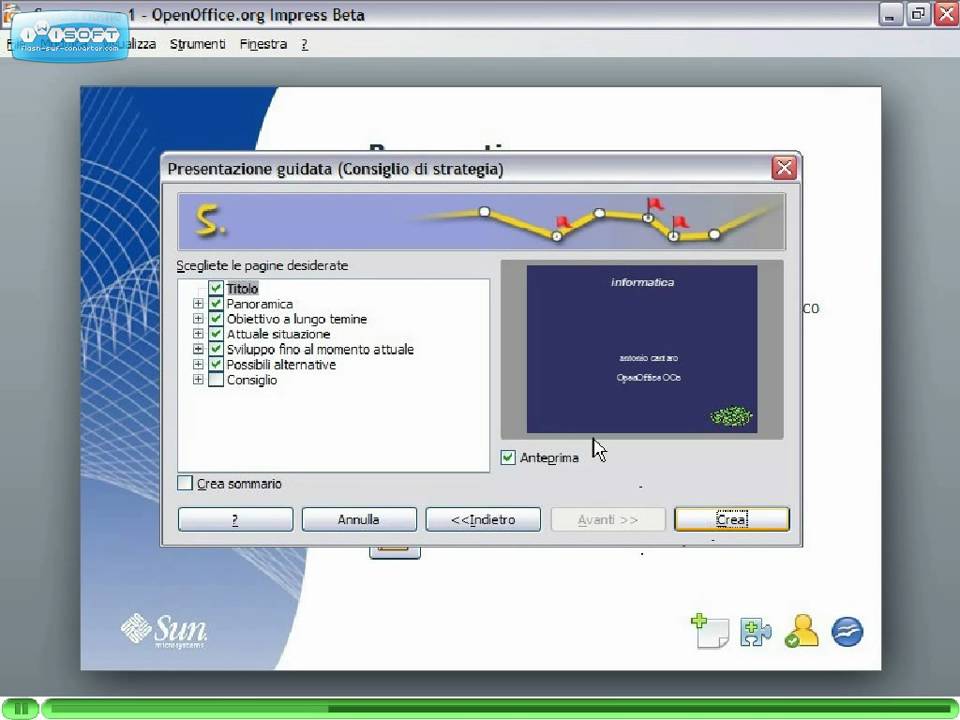Click the new document icon with green plus
This screenshot has width=960, height=720.
pyautogui.click(x=710, y=631)
